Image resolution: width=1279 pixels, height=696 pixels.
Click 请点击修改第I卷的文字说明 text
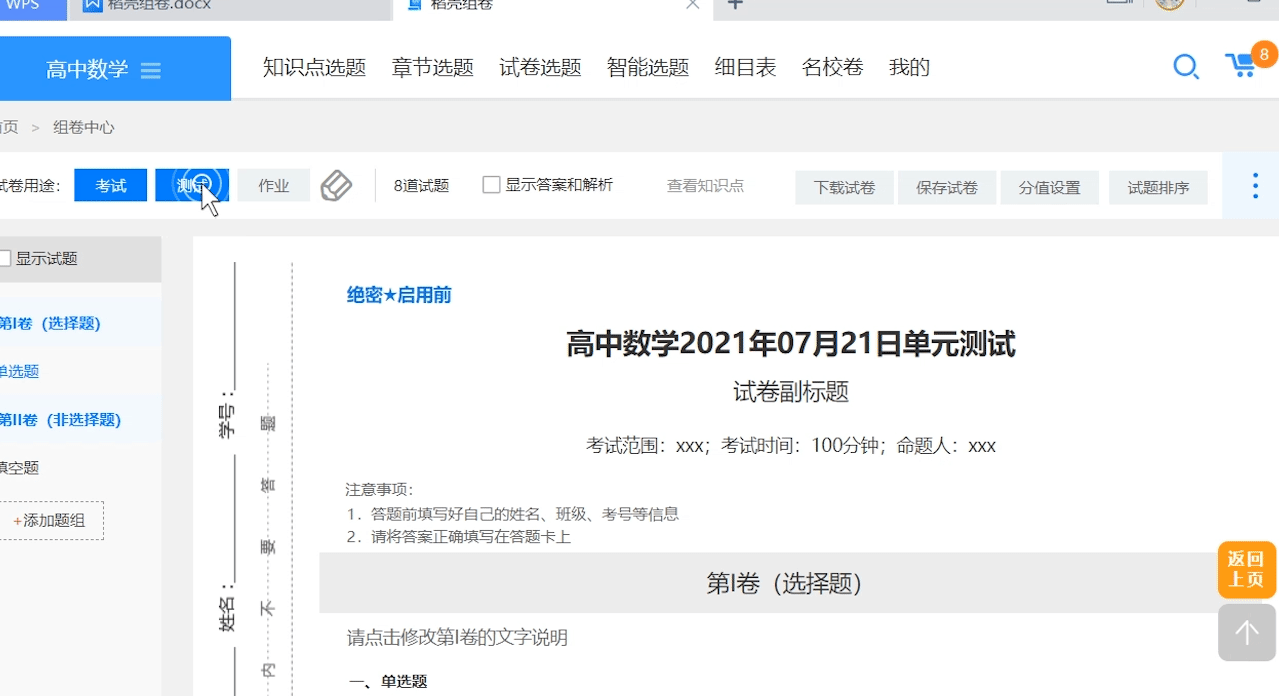(x=457, y=637)
